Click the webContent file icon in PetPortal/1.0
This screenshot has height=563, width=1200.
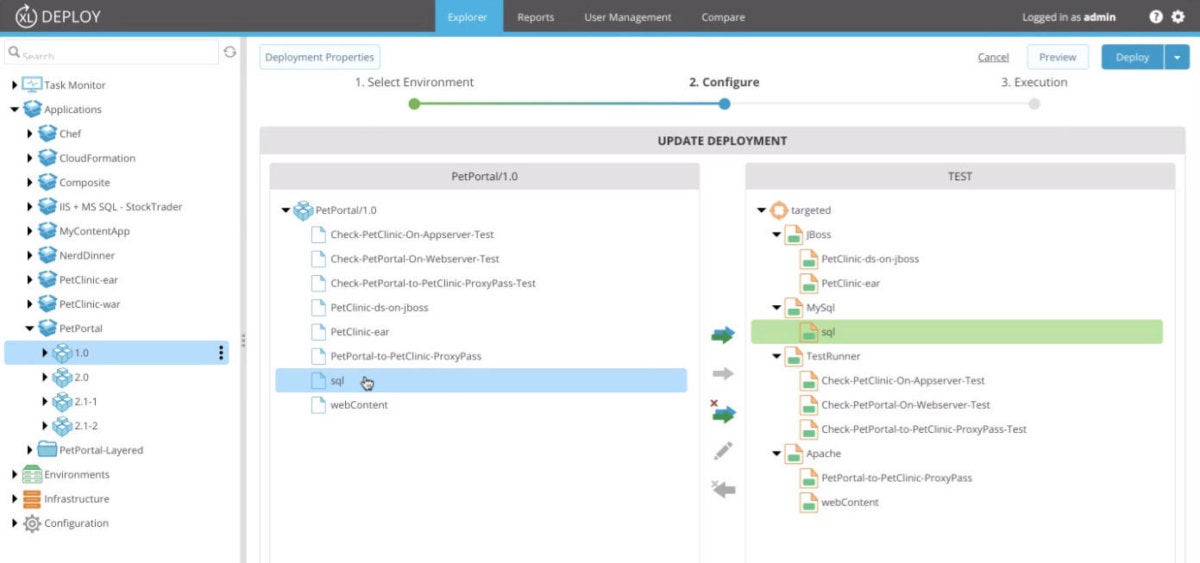tap(318, 405)
